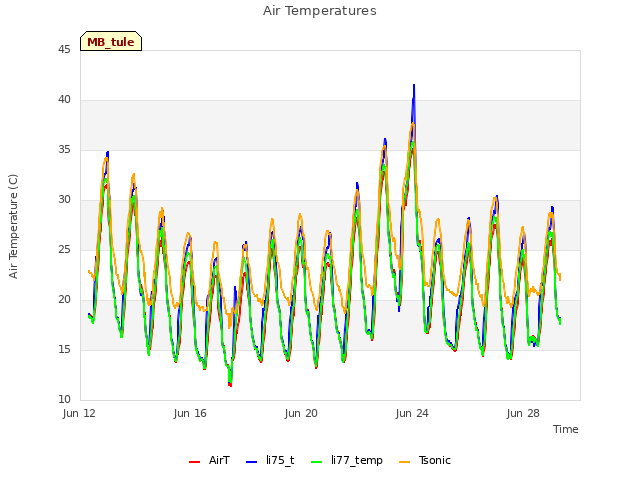The height and width of the screenshot is (480, 640).
Task: Select the Air Temperatures chart title
Action: tap(320, 11)
